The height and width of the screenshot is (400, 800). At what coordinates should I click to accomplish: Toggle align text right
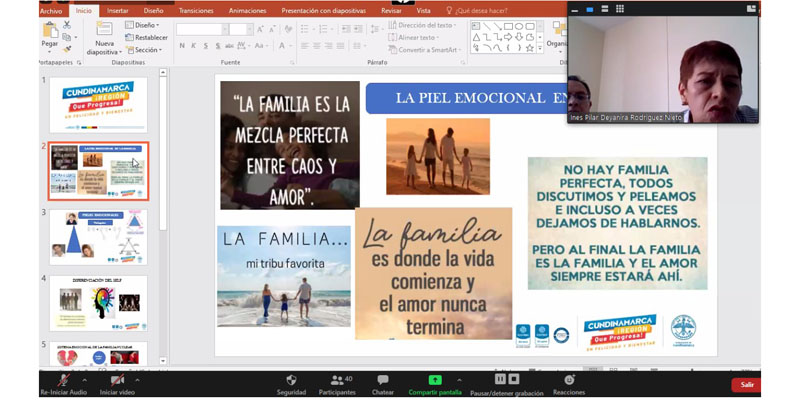click(329, 46)
